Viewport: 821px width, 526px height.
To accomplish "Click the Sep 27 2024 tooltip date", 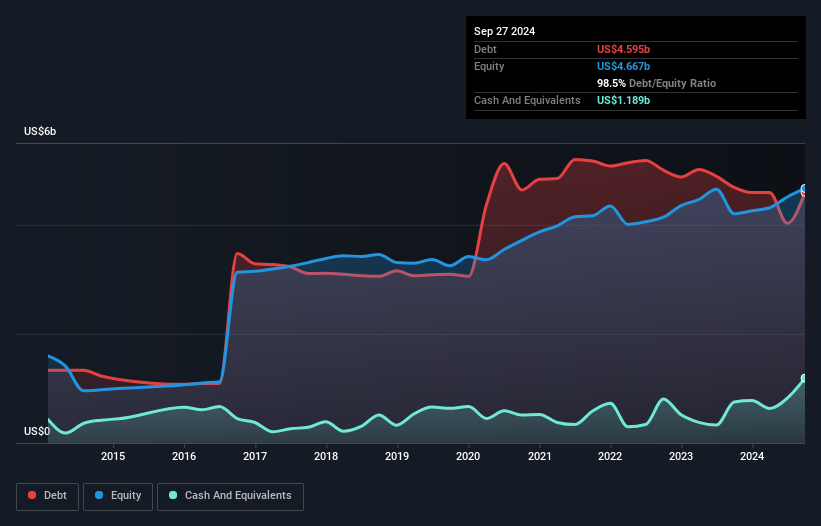I will (504, 31).
